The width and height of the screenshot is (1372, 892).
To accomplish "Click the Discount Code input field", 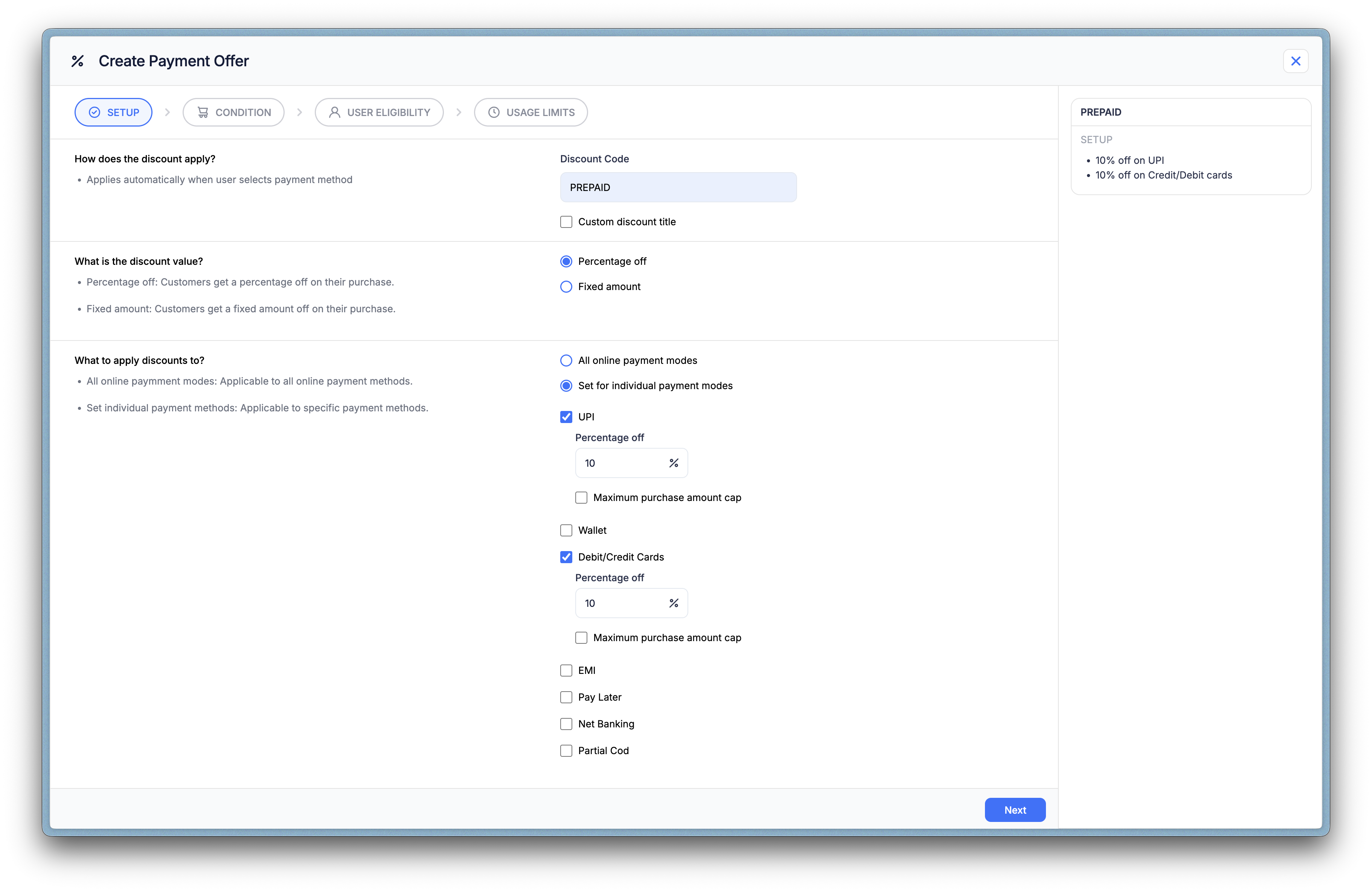I will click(678, 187).
